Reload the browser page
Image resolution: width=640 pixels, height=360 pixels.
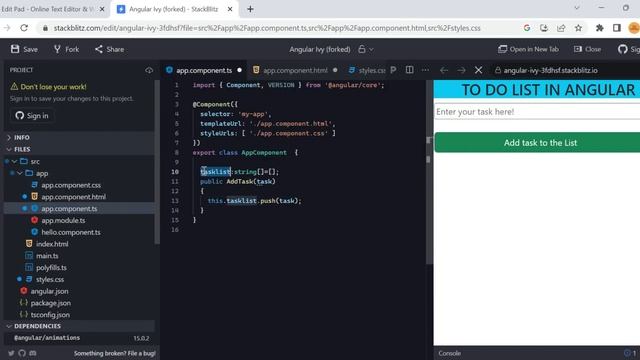pos(24,28)
